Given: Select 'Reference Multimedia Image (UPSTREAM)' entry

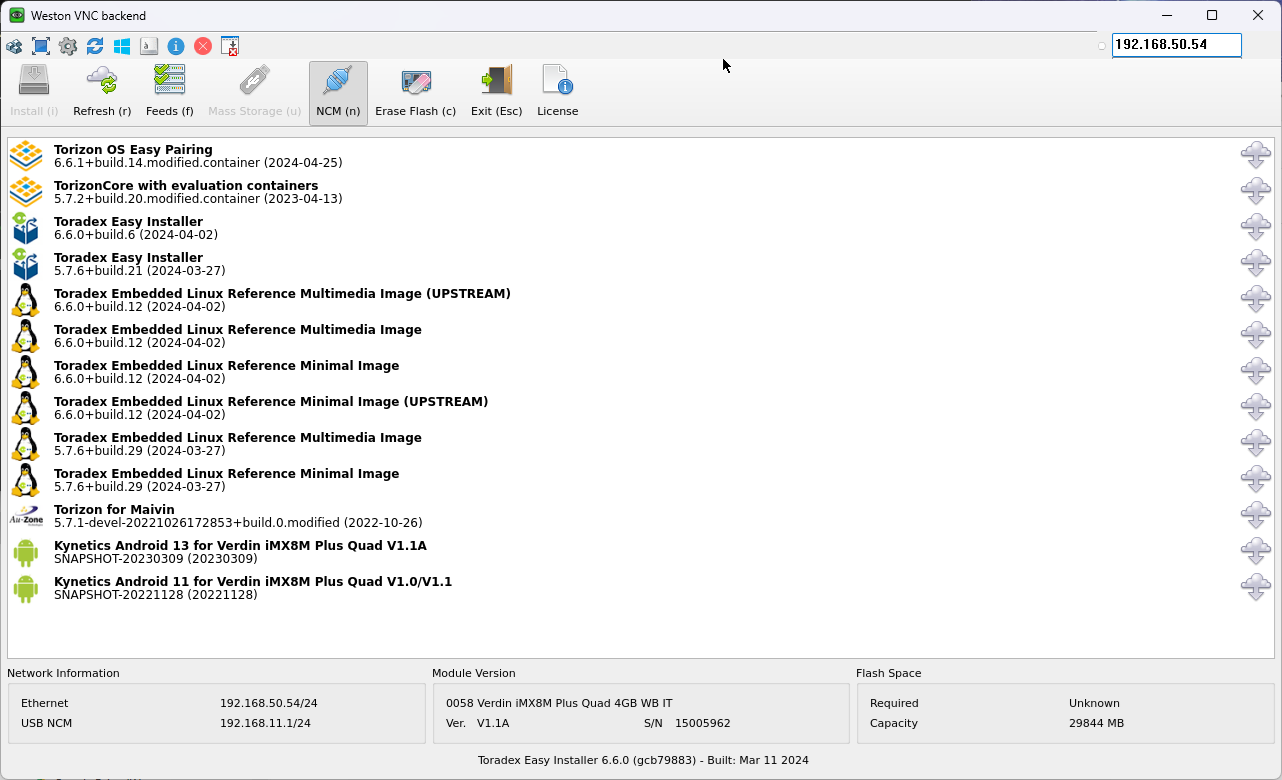Looking at the screenshot, I should point(640,300).
